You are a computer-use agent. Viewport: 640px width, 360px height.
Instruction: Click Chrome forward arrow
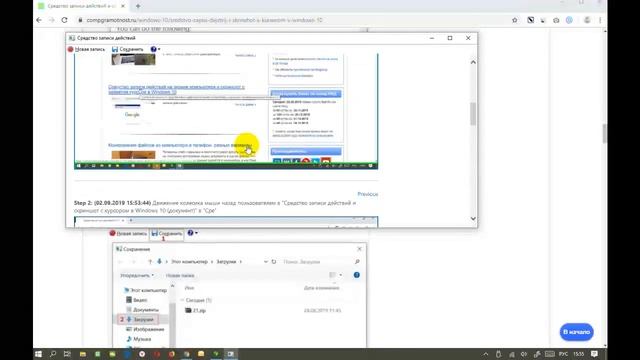click(51, 20)
